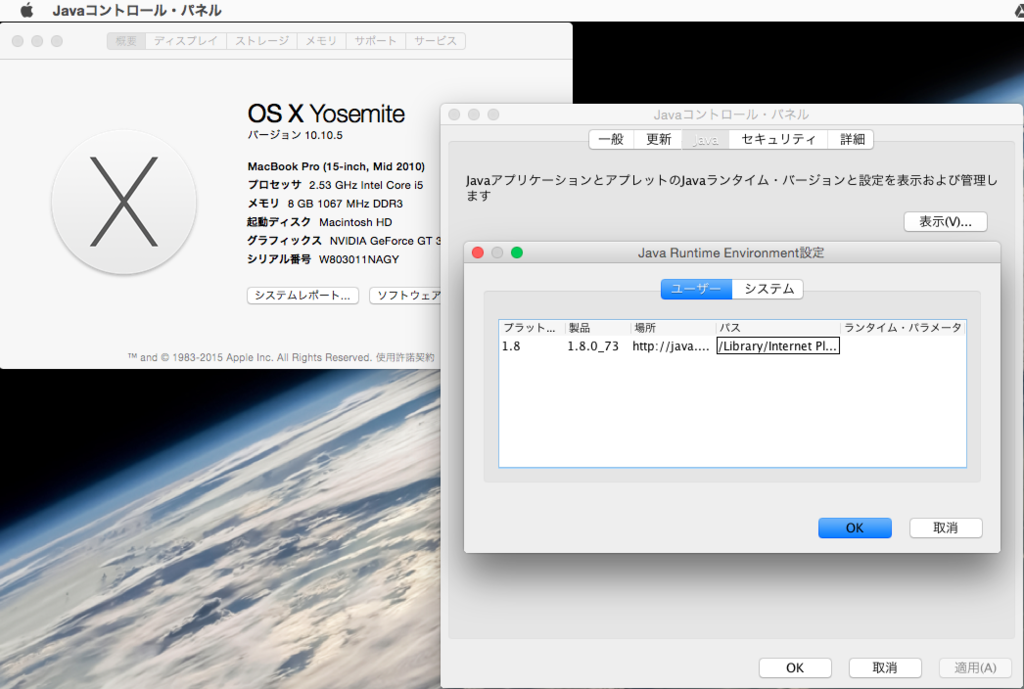The image size is (1024, 689).
Task: Select the システム tab in JRE settings
Action: click(x=768, y=289)
